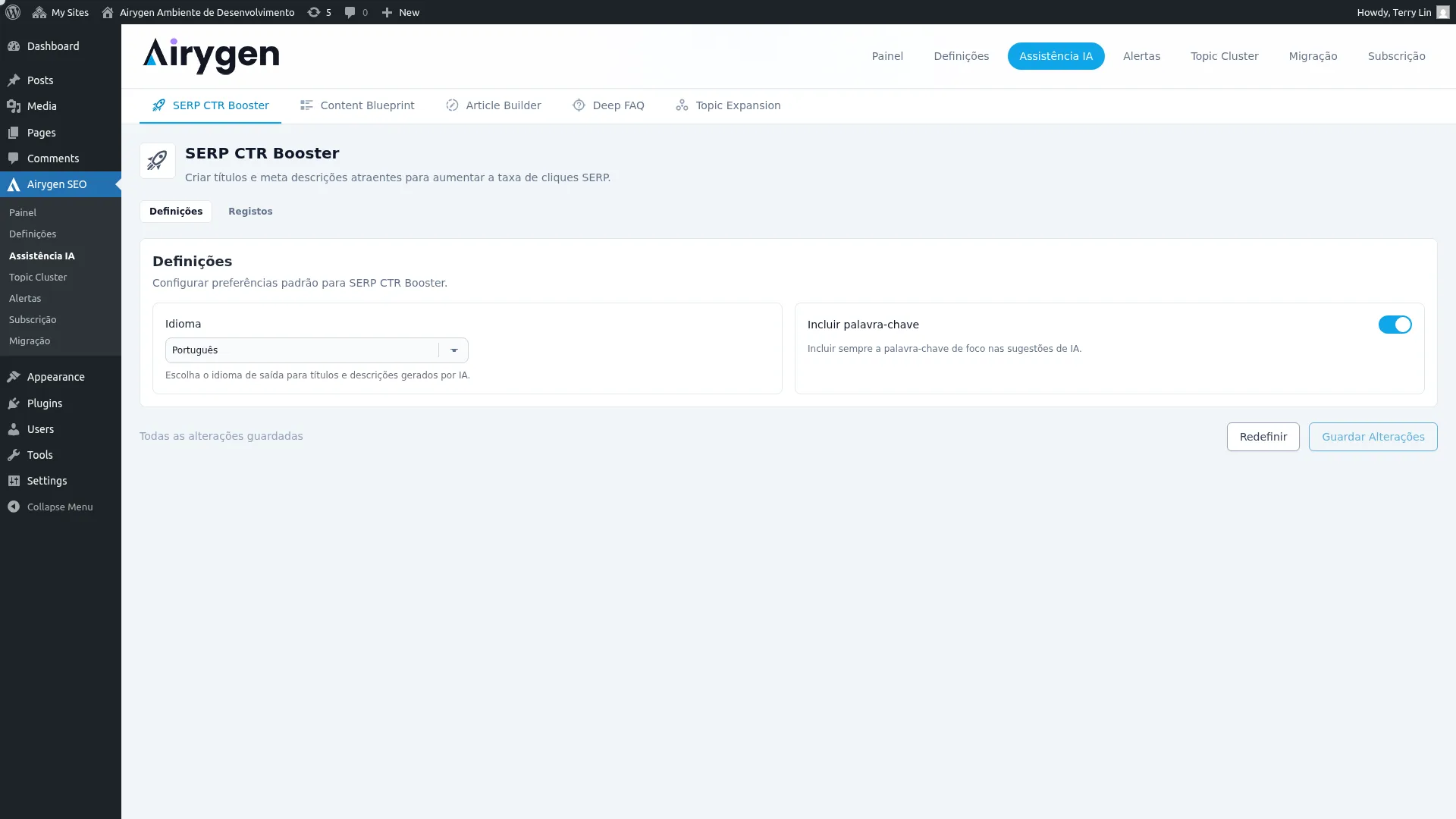Screen dimensions: 1456x819
Task: Click the Plugins plug icon
Action: (x=14, y=403)
